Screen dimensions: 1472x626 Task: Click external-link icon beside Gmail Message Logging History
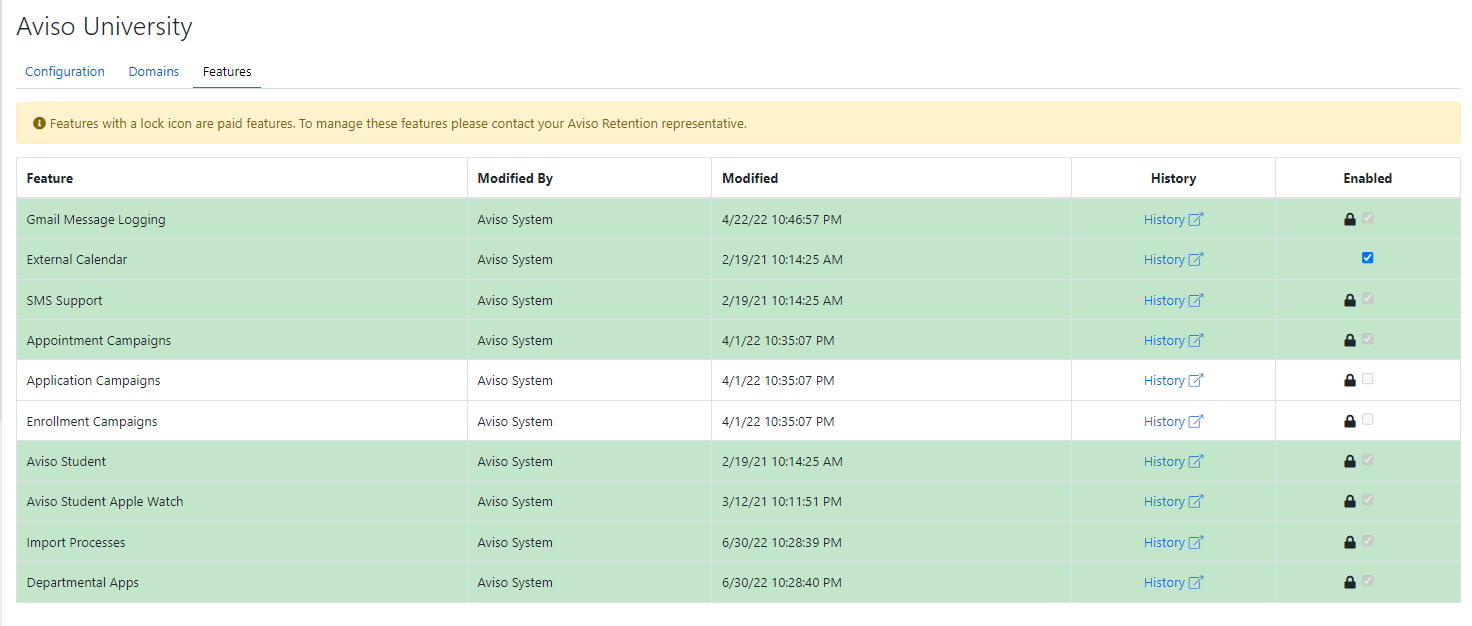pos(1196,219)
